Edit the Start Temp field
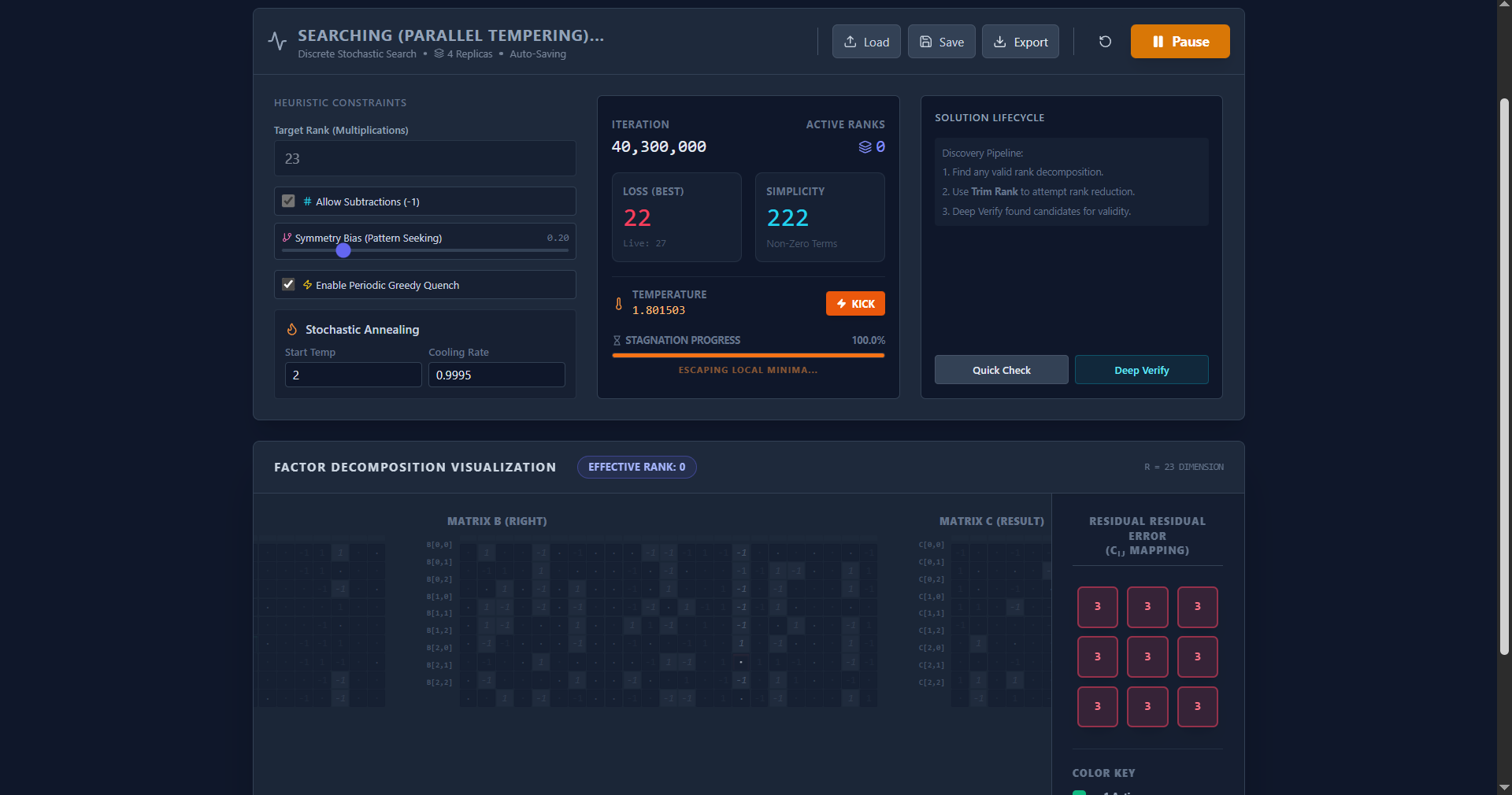The image size is (1512, 795). (353, 375)
